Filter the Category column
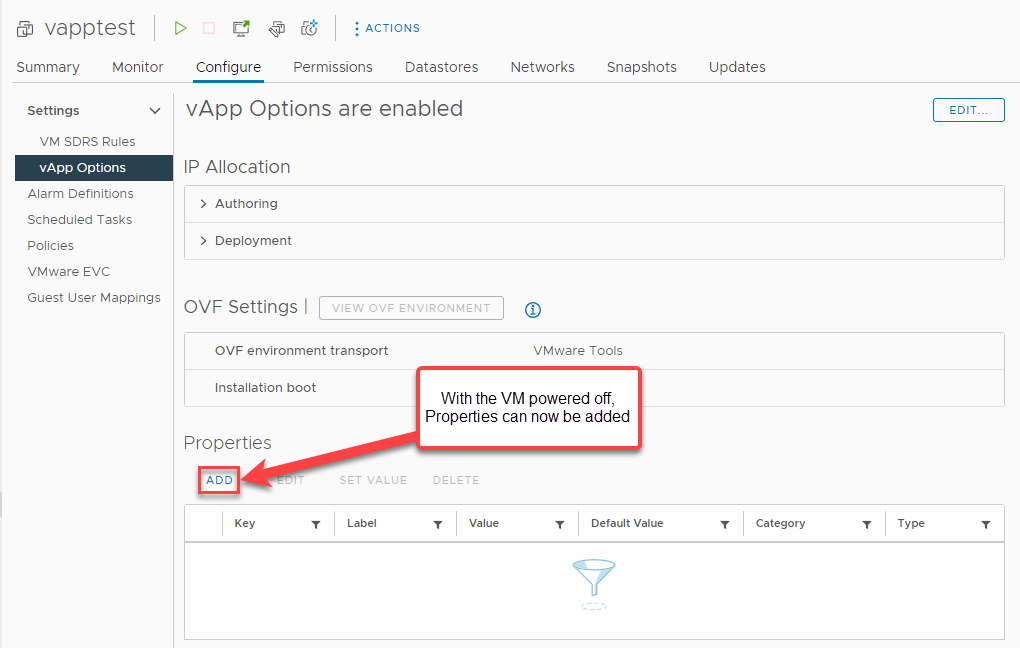The image size is (1020, 648). pos(867,524)
